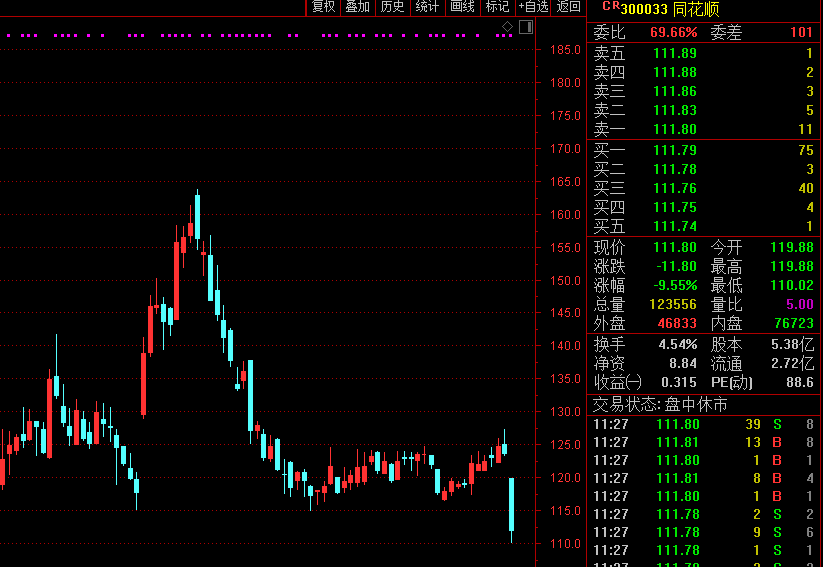Viewport: 823px width, 567px height.
Task: Click the 委差 value 101
Action: [801, 33]
